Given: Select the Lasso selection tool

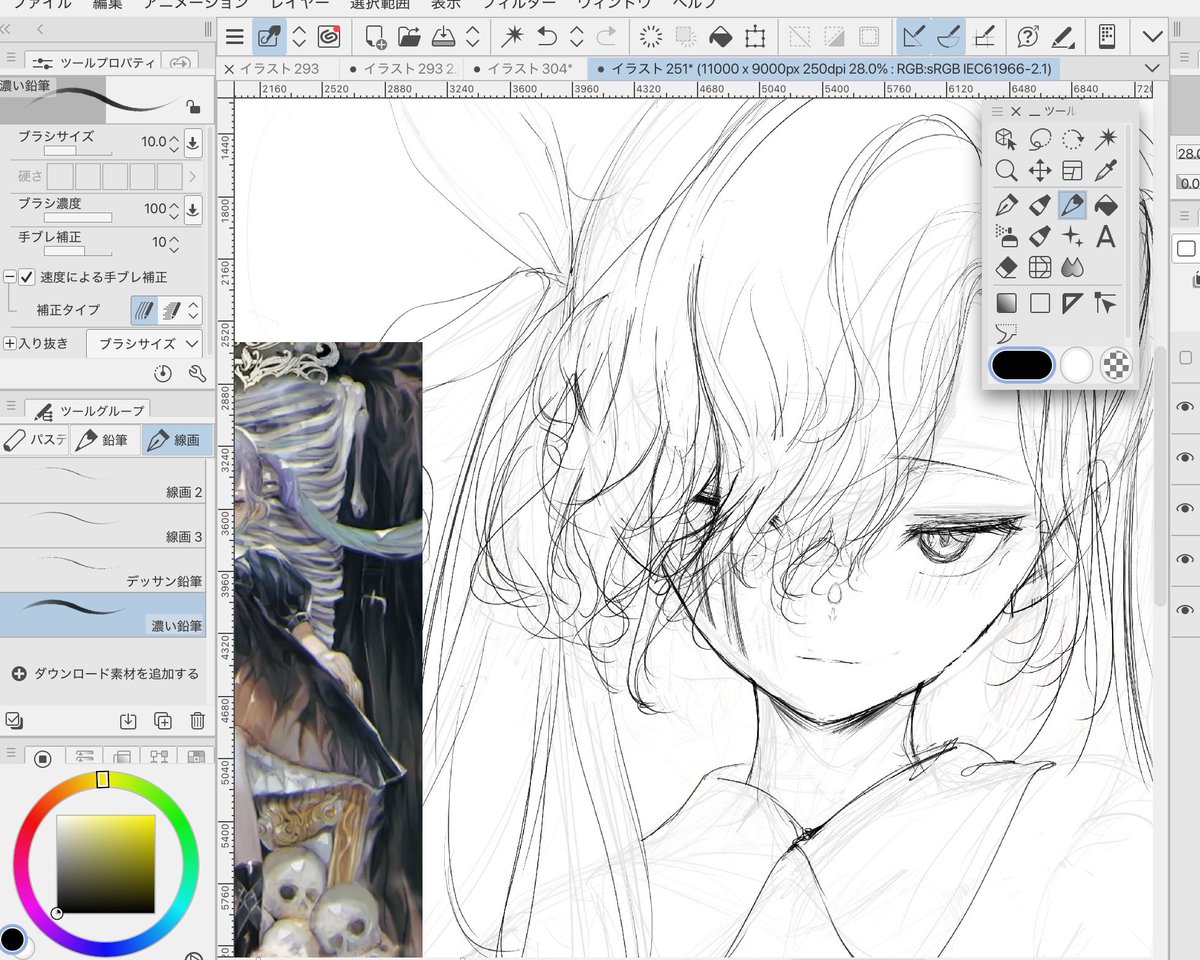Looking at the screenshot, I should click(x=1040, y=139).
